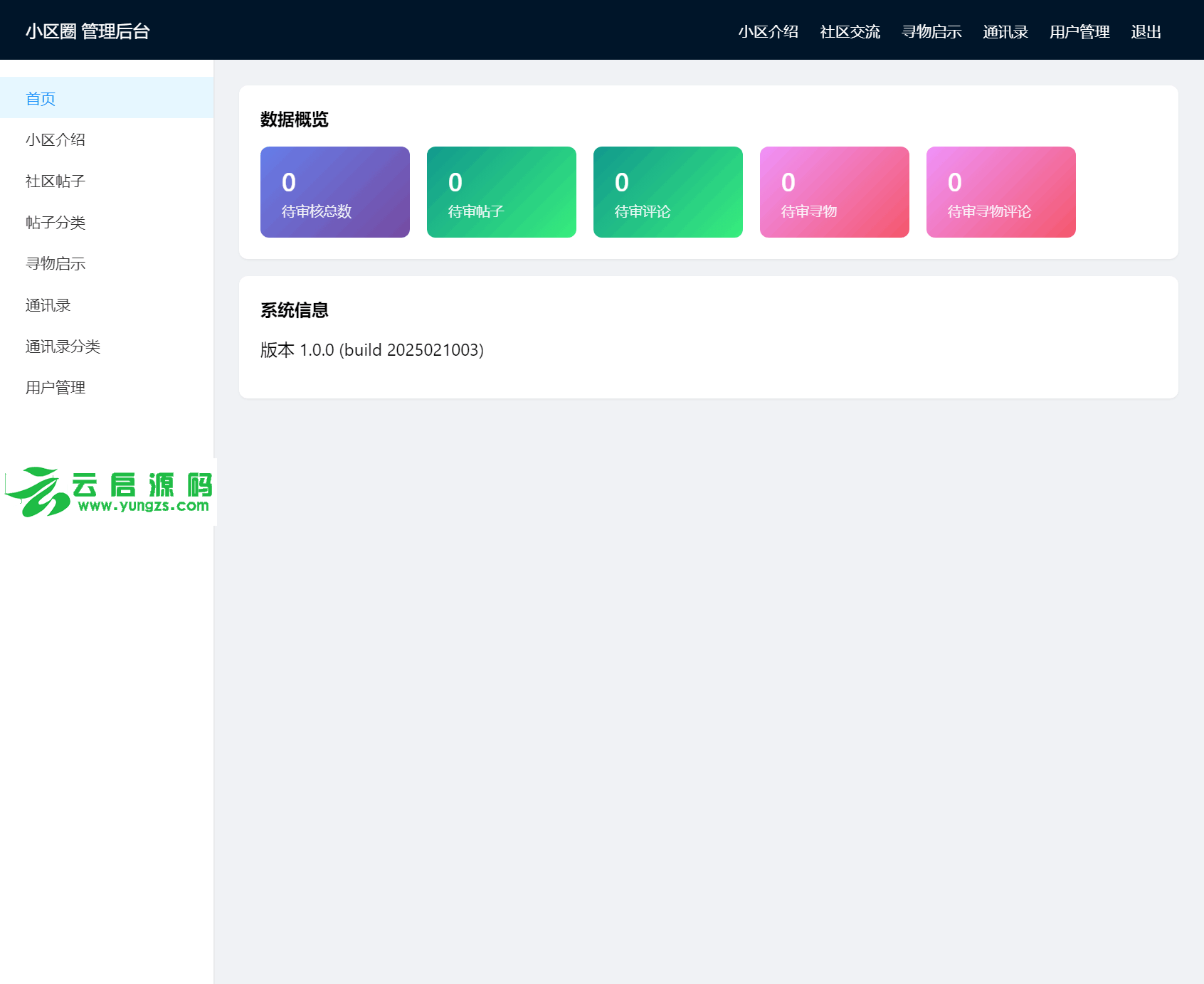Image resolution: width=1204 pixels, height=984 pixels.
Task: Open 小区介绍 in the left sidebar
Action: tap(107, 139)
